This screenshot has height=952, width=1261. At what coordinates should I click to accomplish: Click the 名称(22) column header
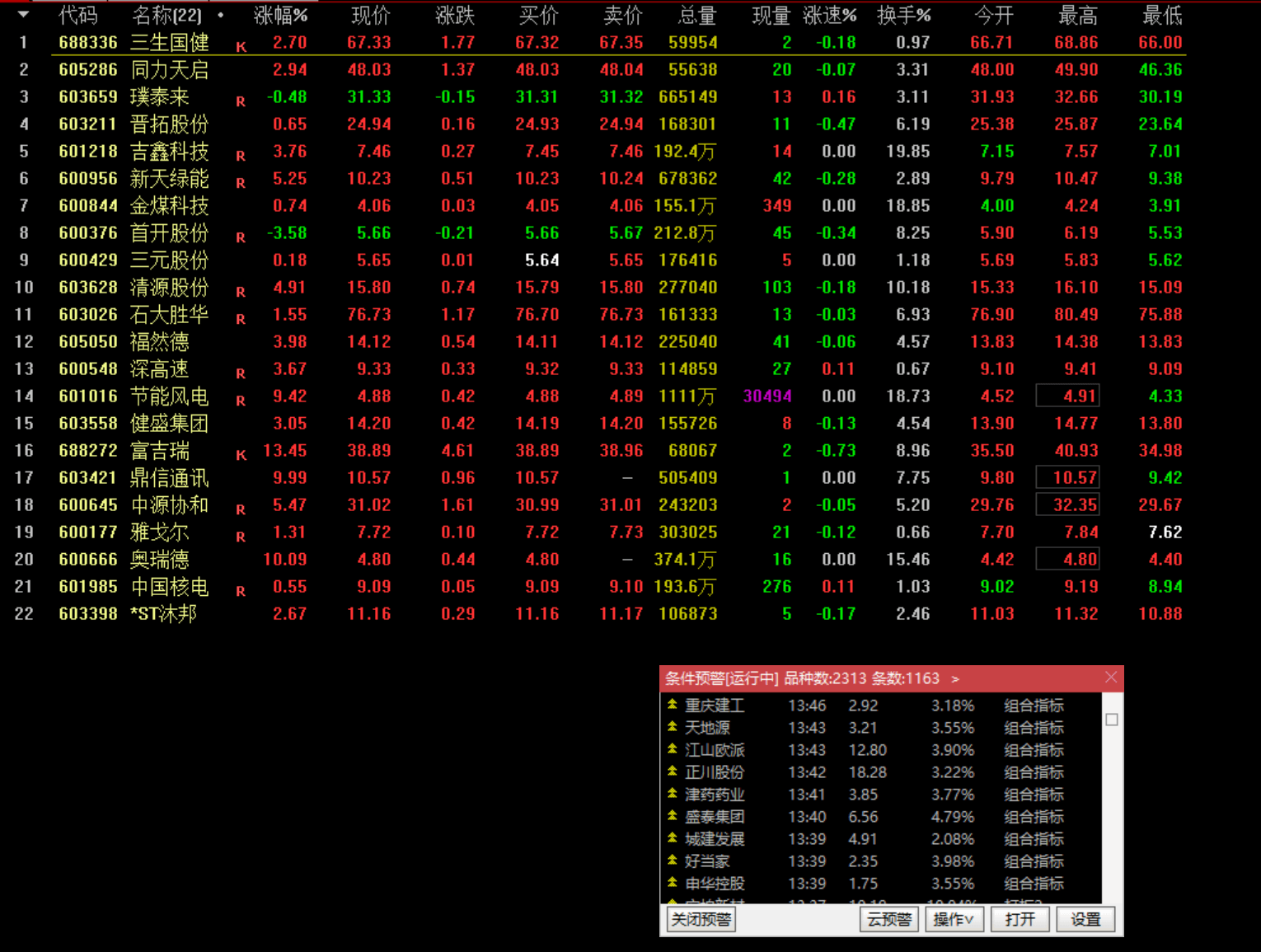[x=167, y=15]
